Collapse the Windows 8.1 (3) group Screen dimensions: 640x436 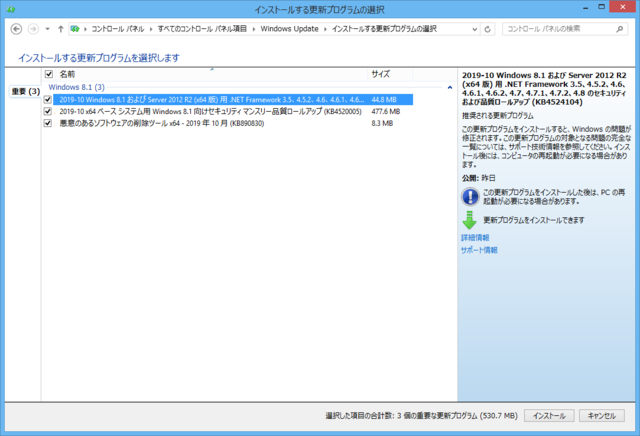tap(450, 87)
